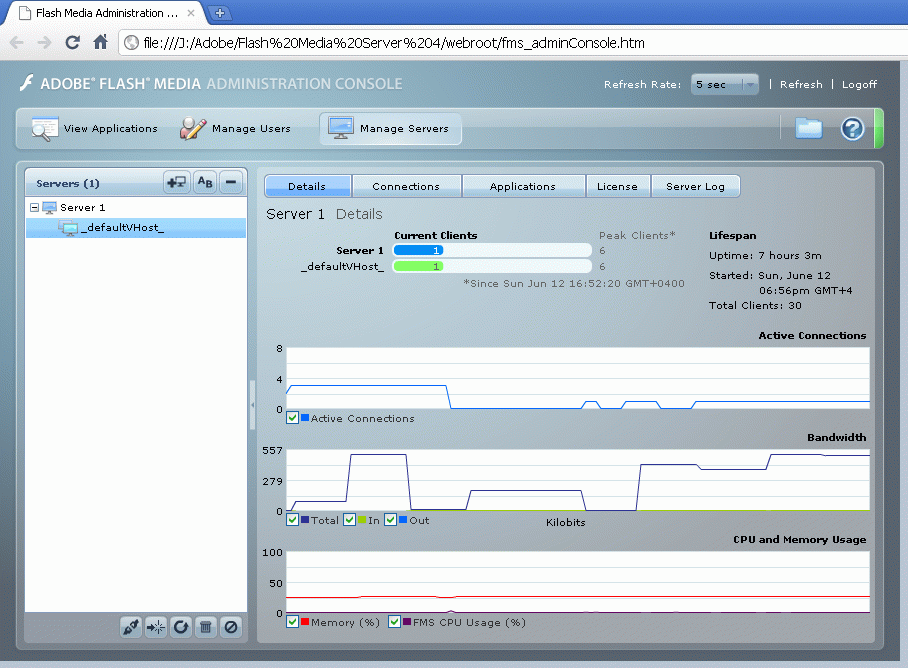Click the remove server minus icon
This screenshot has height=668, width=908.
tap(231, 183)
